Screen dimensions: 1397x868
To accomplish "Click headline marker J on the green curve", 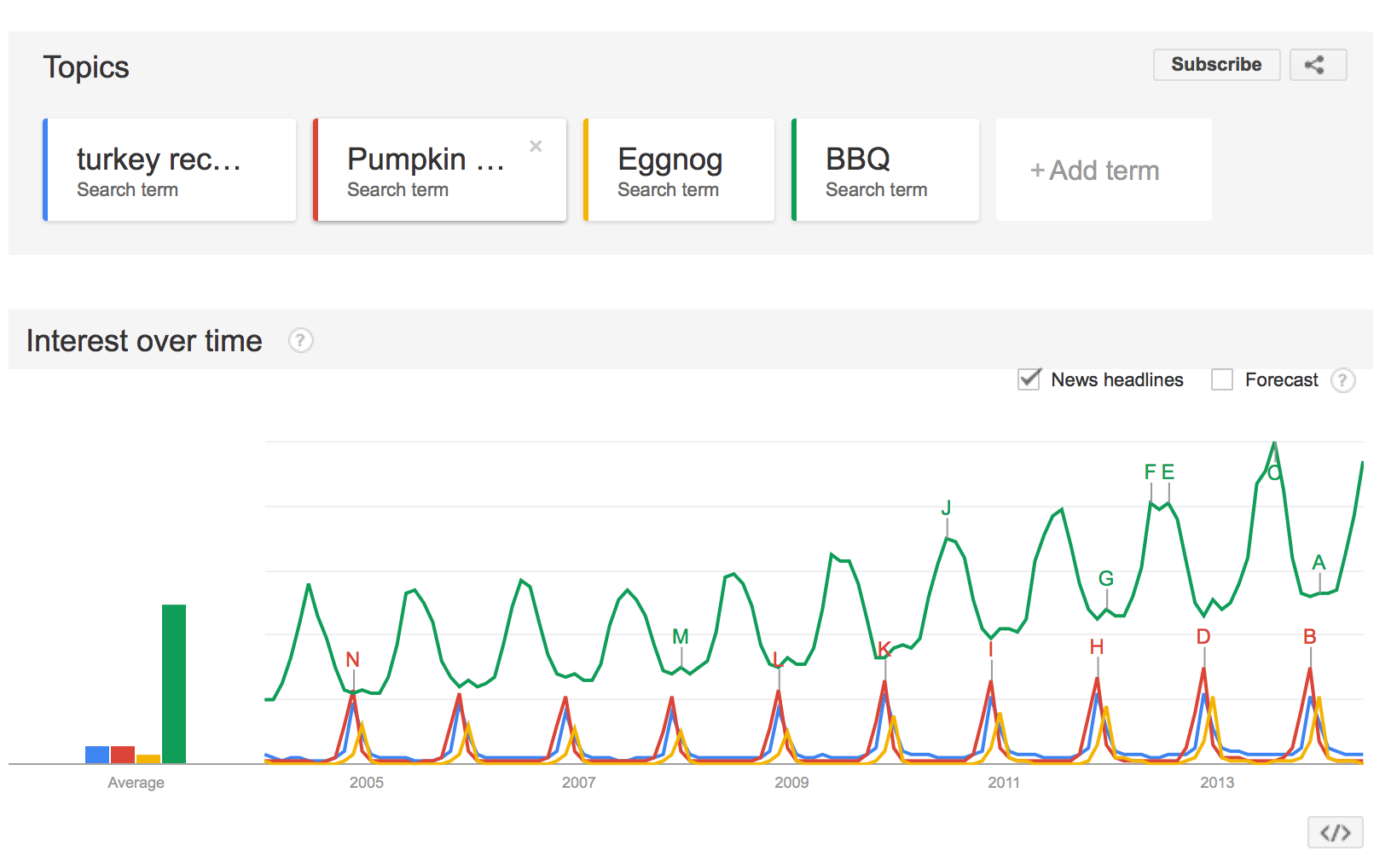I will coord(947,507).
